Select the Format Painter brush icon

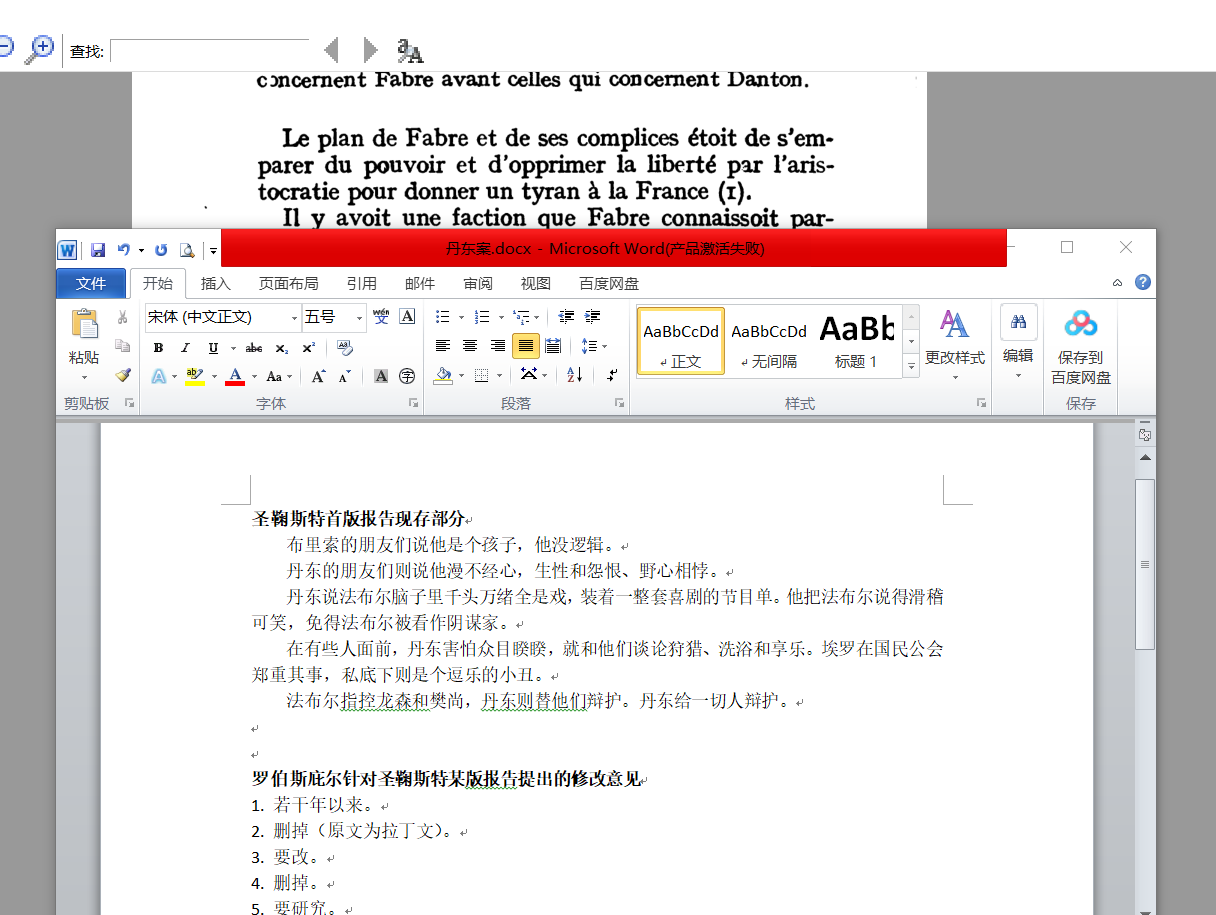click(123, 376)
